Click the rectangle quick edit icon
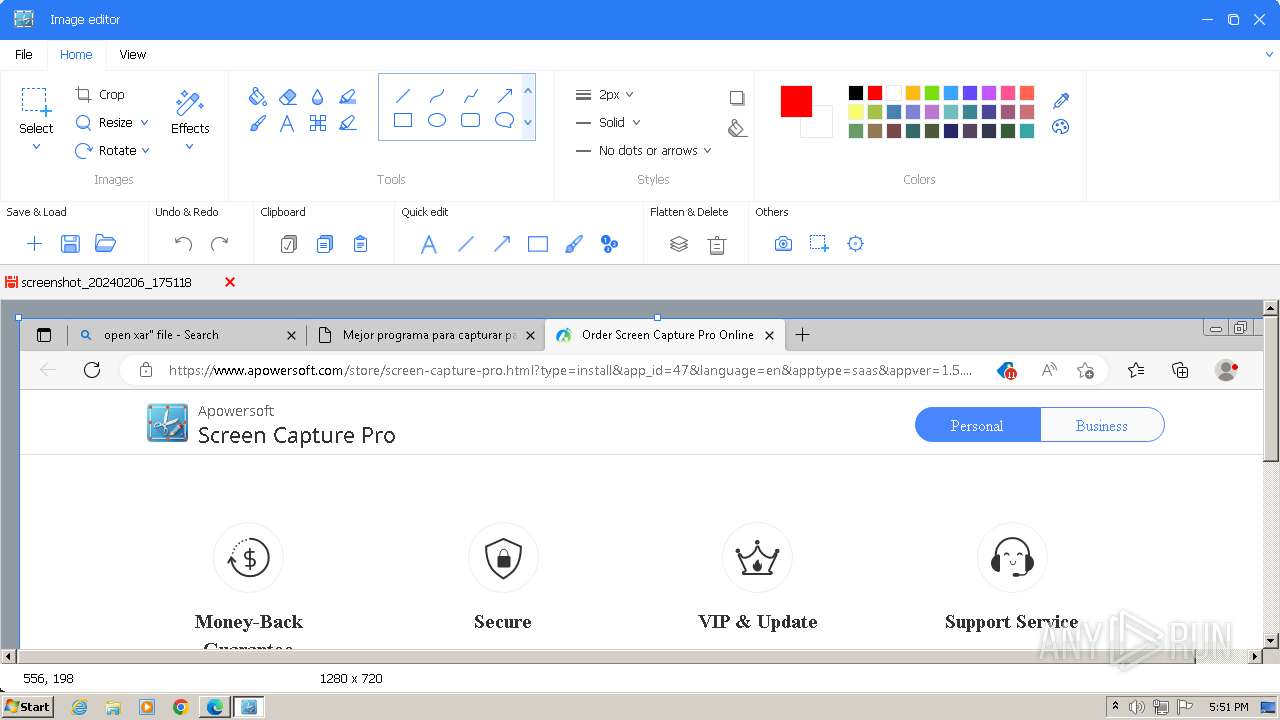1280x720 pixels. tap(538, 244)
